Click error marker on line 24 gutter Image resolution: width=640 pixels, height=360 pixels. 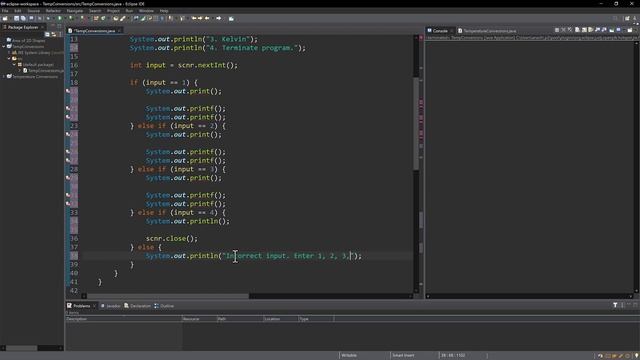68,134
